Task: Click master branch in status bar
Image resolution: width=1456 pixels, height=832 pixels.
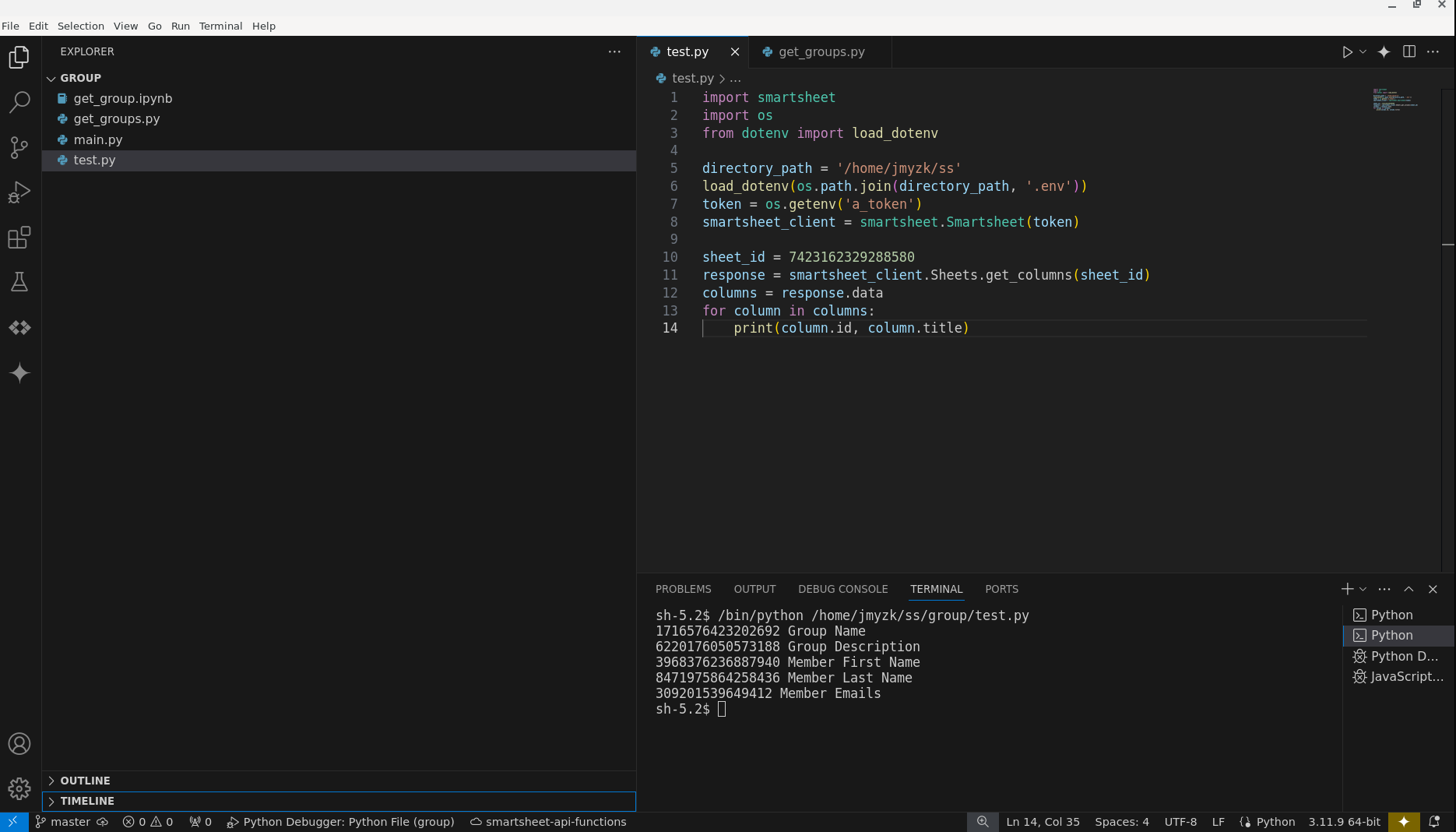Action: tap(62, 822)
